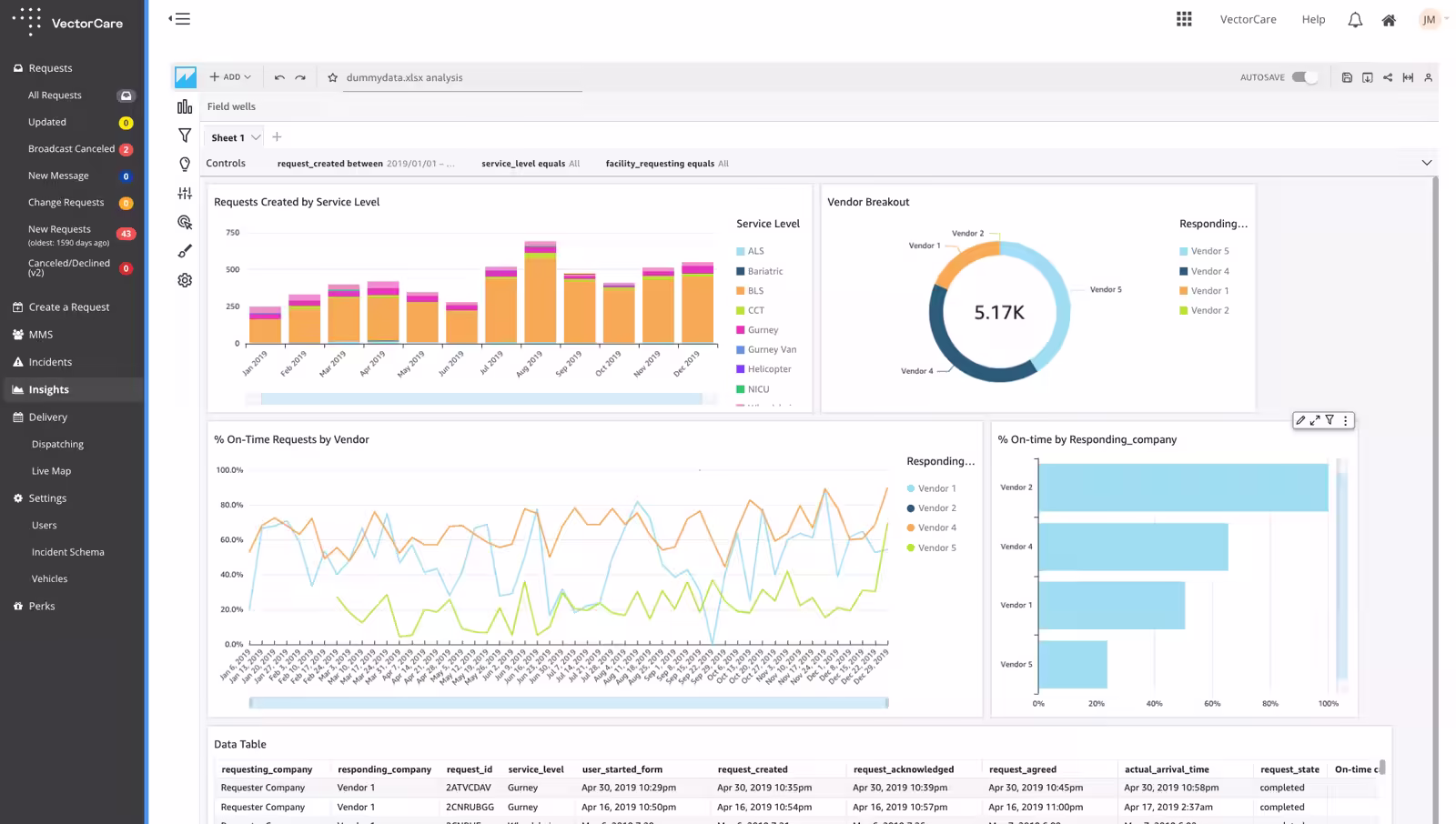The width and height of the screenshot is (1456, 824).
Task: Click the time-range slider under % On-Time chart
Action: click(x=569, y=703)
